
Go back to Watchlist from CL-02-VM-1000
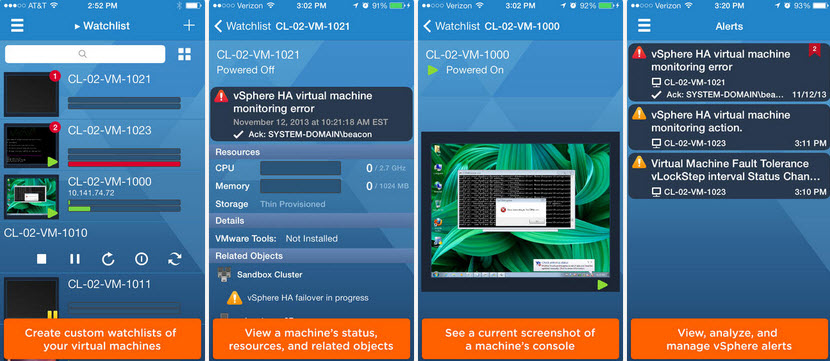click(452, 26)
